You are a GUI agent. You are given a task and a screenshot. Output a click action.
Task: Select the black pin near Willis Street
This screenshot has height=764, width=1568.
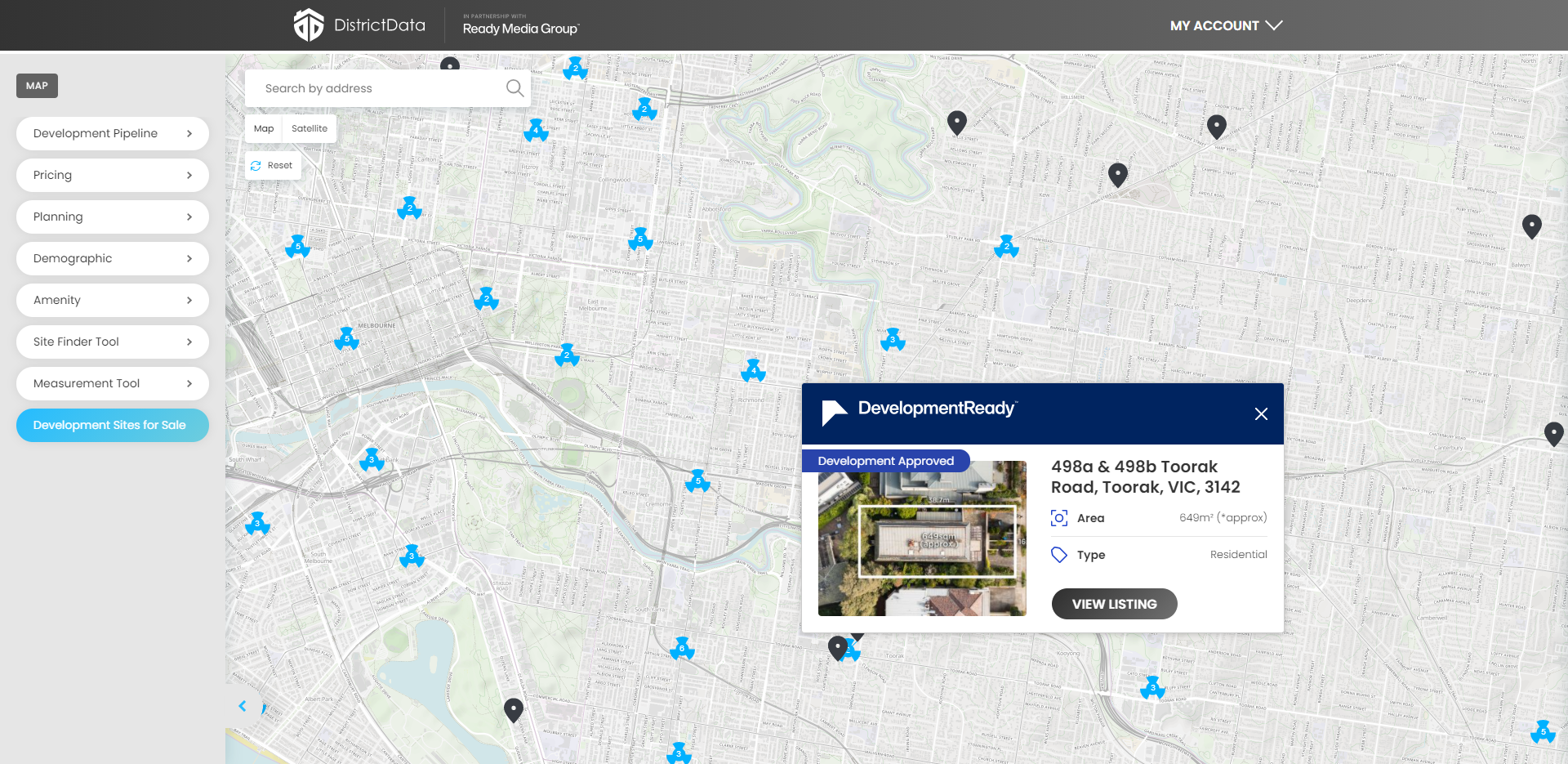click(957, 123)
